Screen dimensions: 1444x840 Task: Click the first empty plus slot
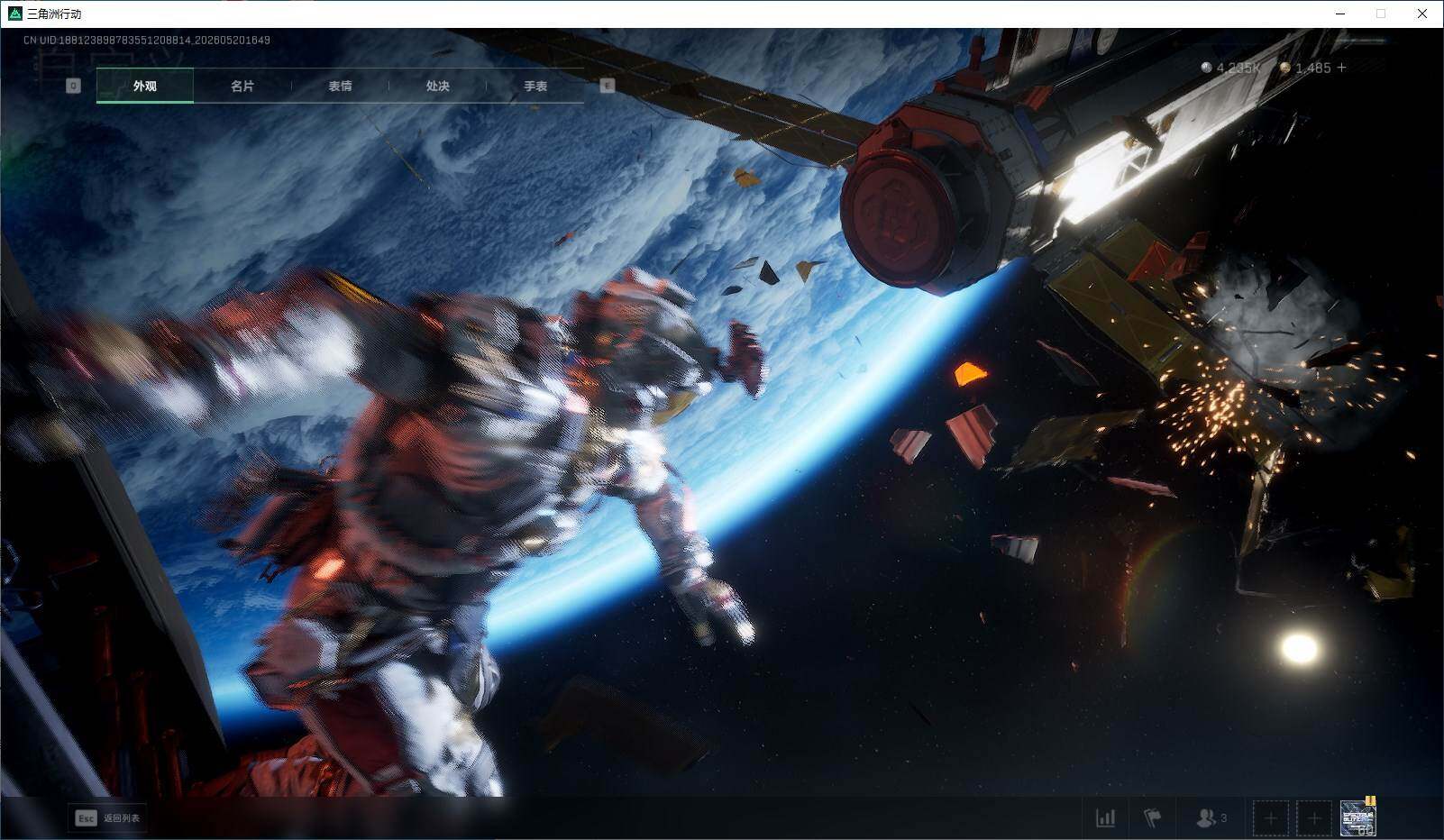(1270, 818)
